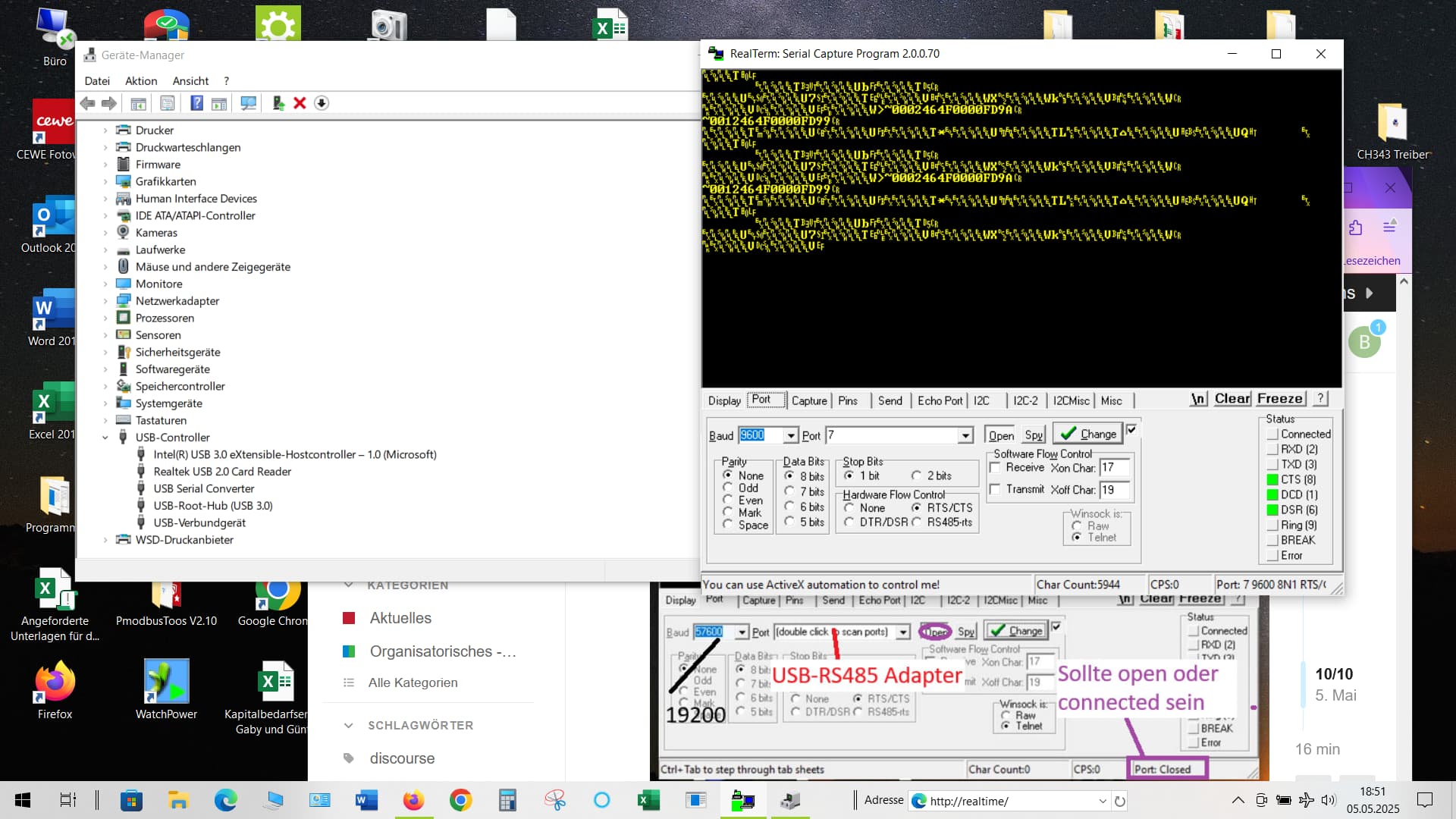Select 2 bits stop bits option

(x=917, y=475)
